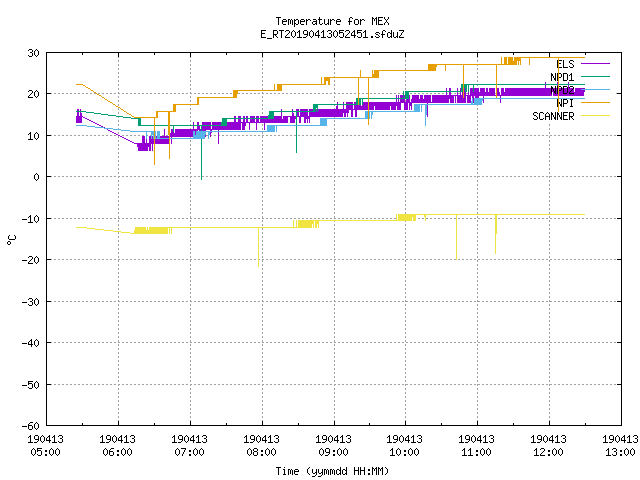Screen dimensions: 640x480
Task: Click the yellow SCANNER spike near 08:00
Action: pyautogui.click(x=258, y=247)
